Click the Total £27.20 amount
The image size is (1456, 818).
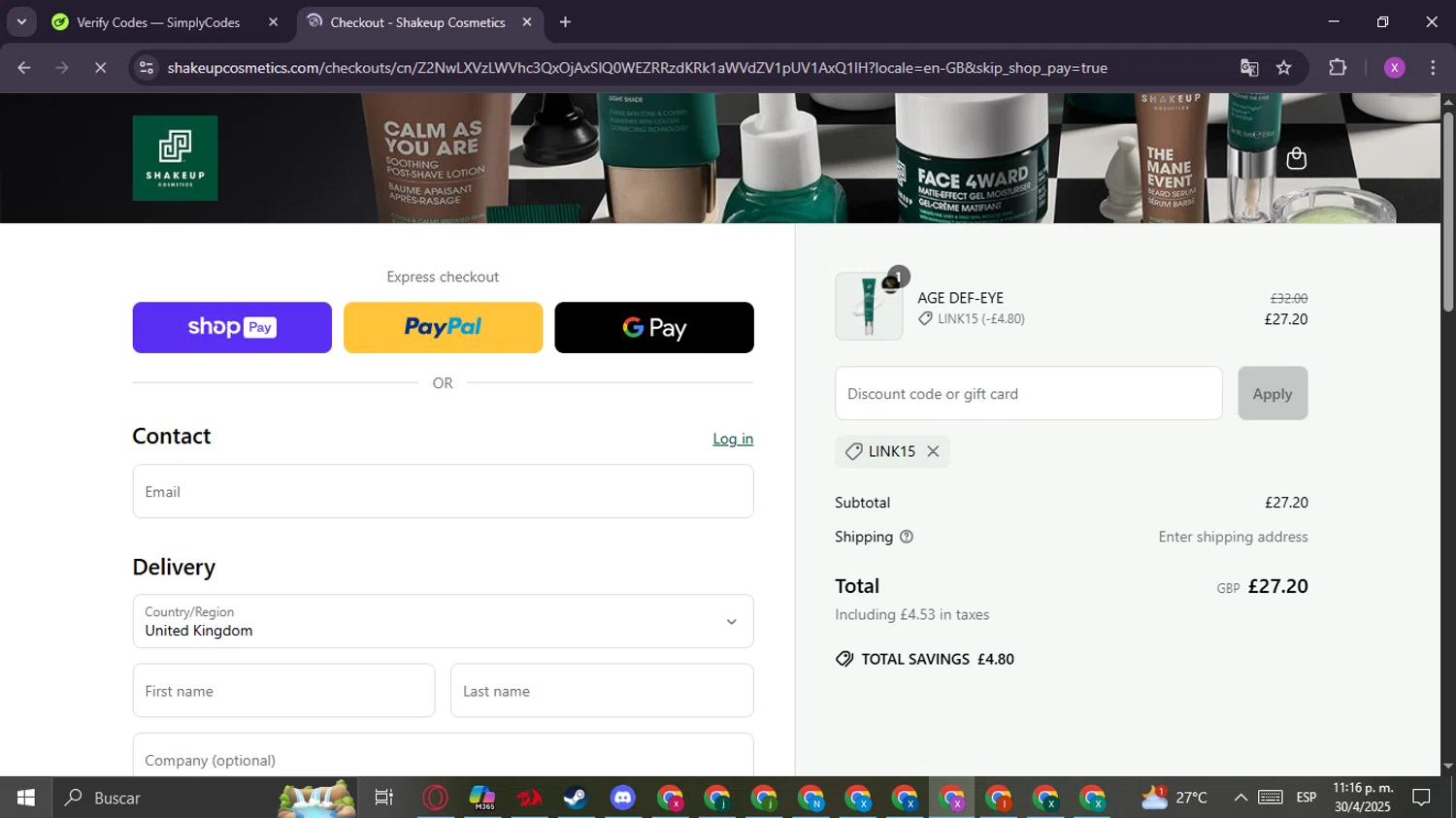pyautogui.click(x=1277, y=586)
